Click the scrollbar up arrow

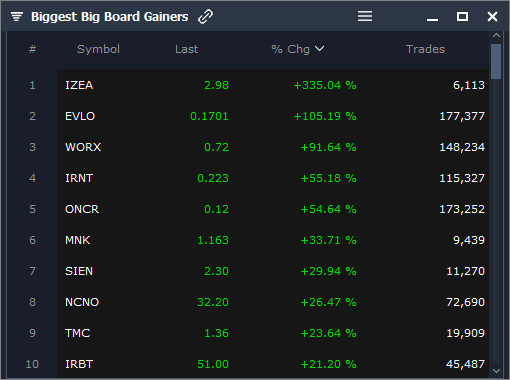click(496, 35)
